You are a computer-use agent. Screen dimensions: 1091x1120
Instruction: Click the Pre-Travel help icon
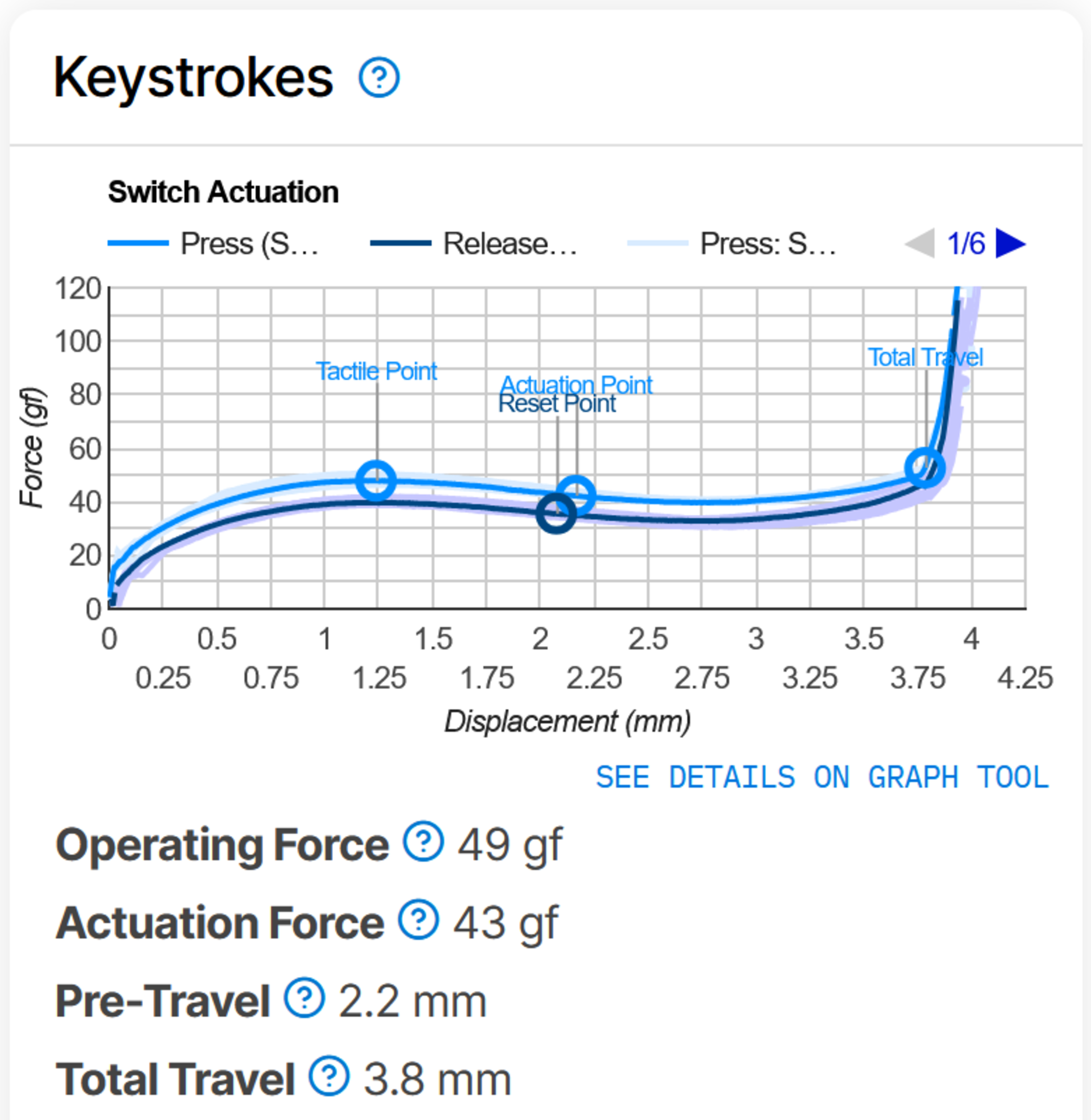coord(304,998)
